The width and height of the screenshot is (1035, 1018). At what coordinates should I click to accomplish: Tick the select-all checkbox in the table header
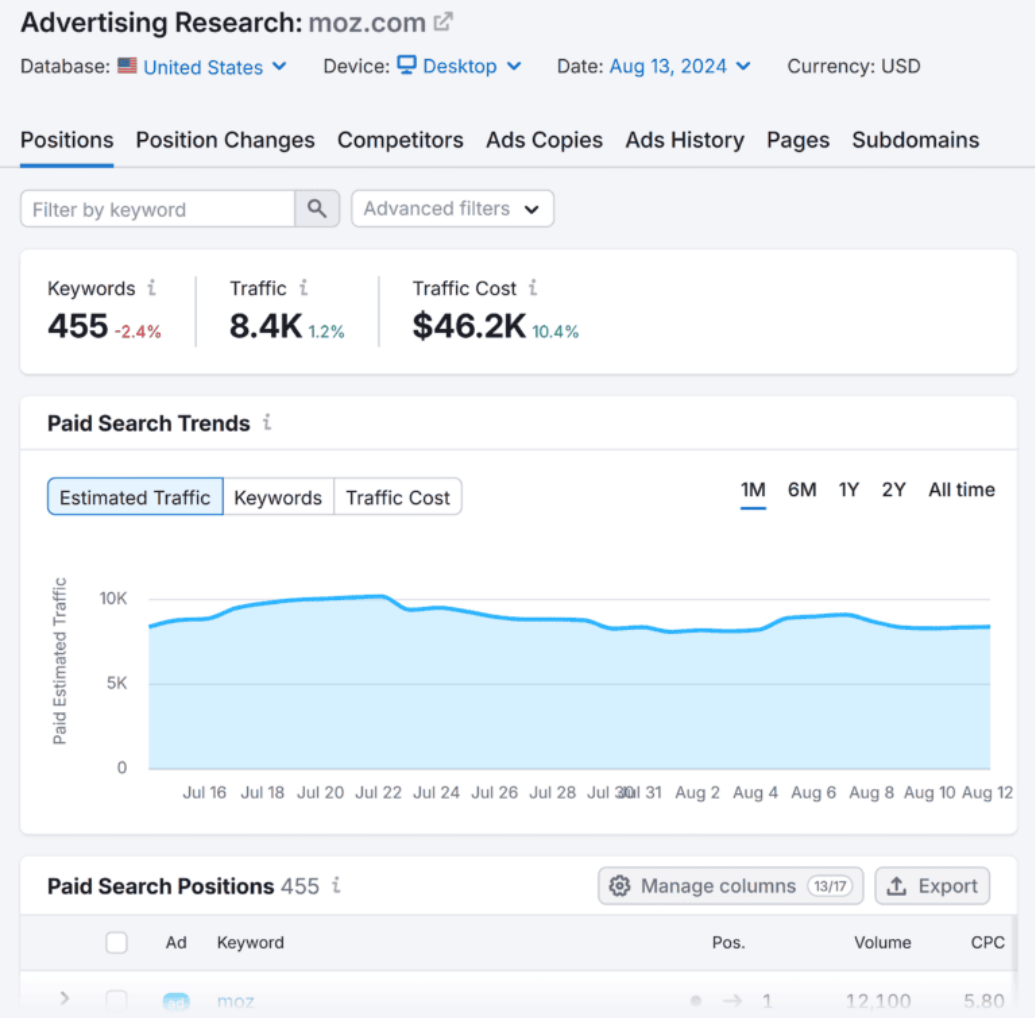116,942
